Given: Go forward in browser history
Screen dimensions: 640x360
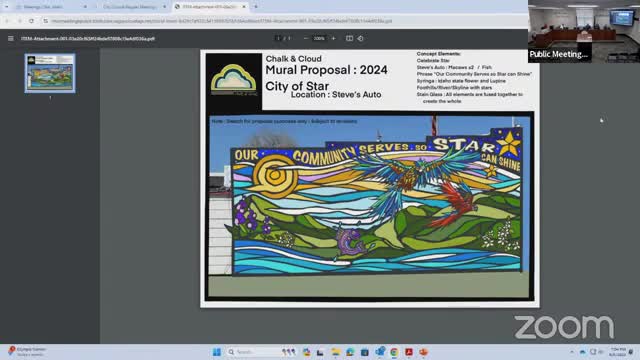Looking at the screenshot, I should 19,21.
